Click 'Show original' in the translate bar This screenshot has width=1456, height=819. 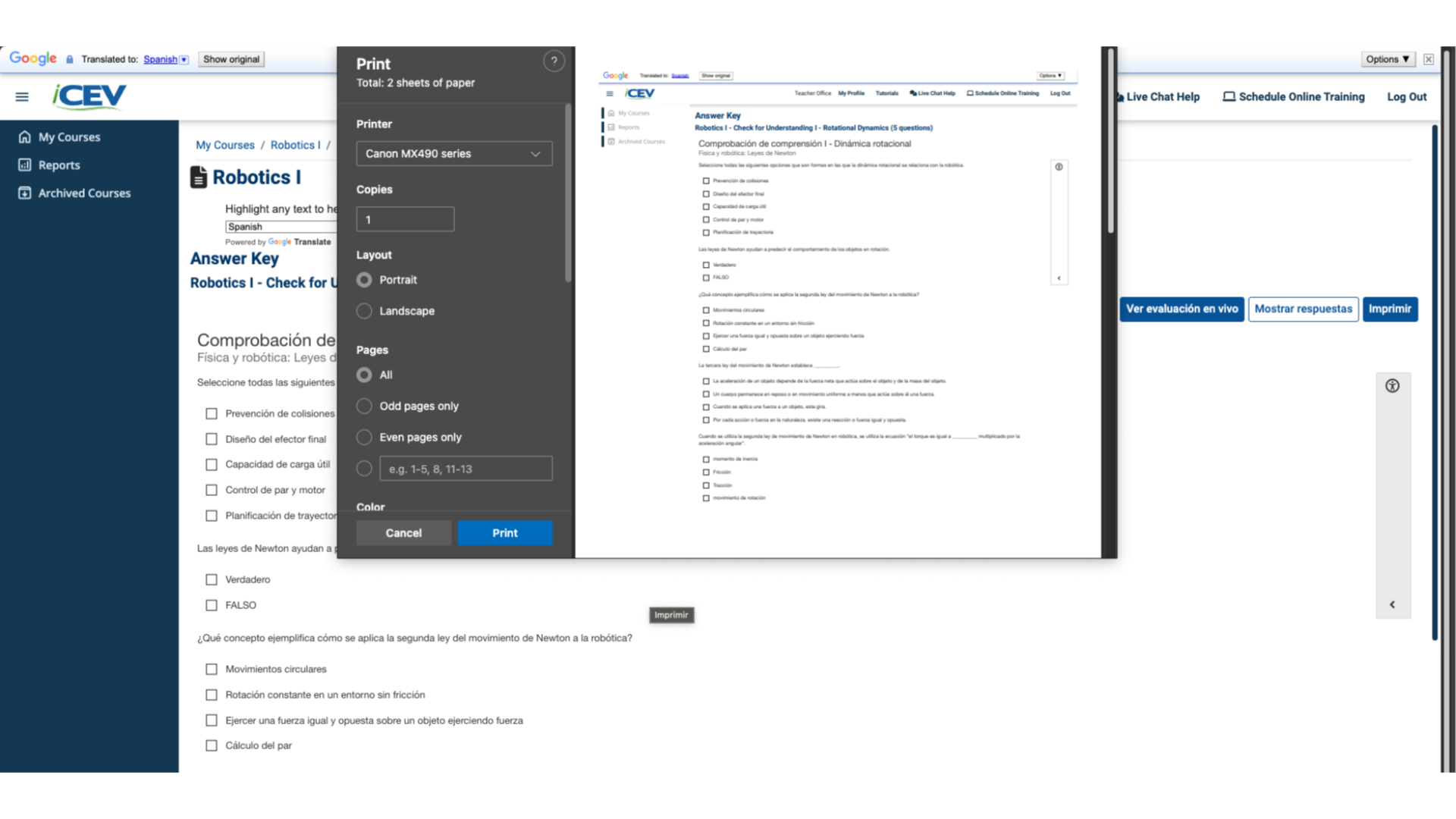click(x=231, y=59)
